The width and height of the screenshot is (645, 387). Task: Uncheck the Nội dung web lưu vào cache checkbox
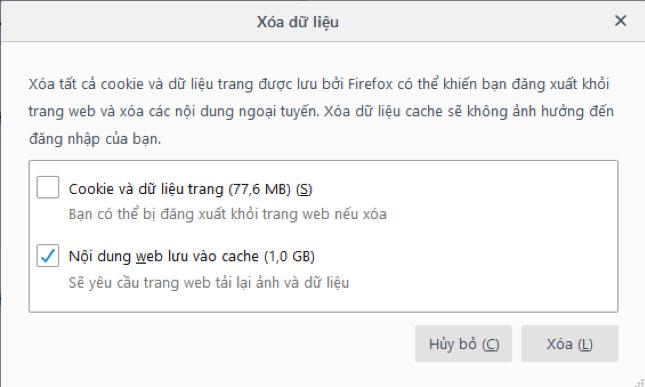pos(48,255)
